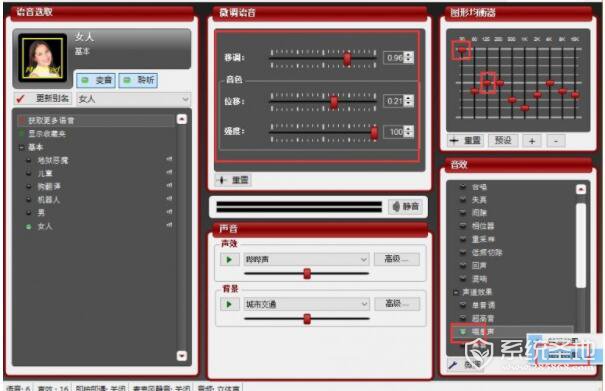Screen dimensions: 605x391
Task: Click the 静音 mute button
Action: (405, 207)
